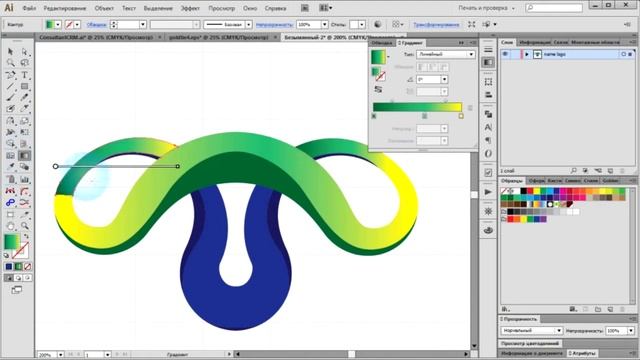Image resolution: width=640 pixels, height=360 pixels.
Task: Click the horizontal scrollbar right arrow
Action: [466, 354]
